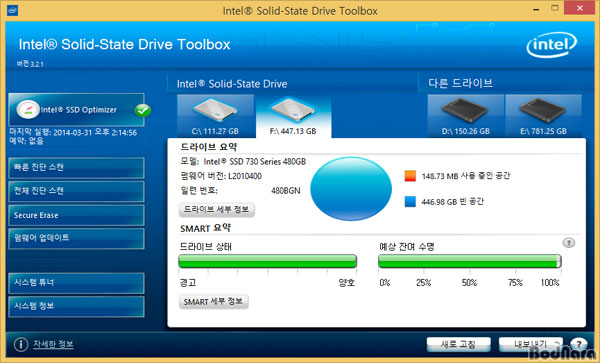
Task: Maximize the Toolbox window
Action: click(x=555, y=8)
